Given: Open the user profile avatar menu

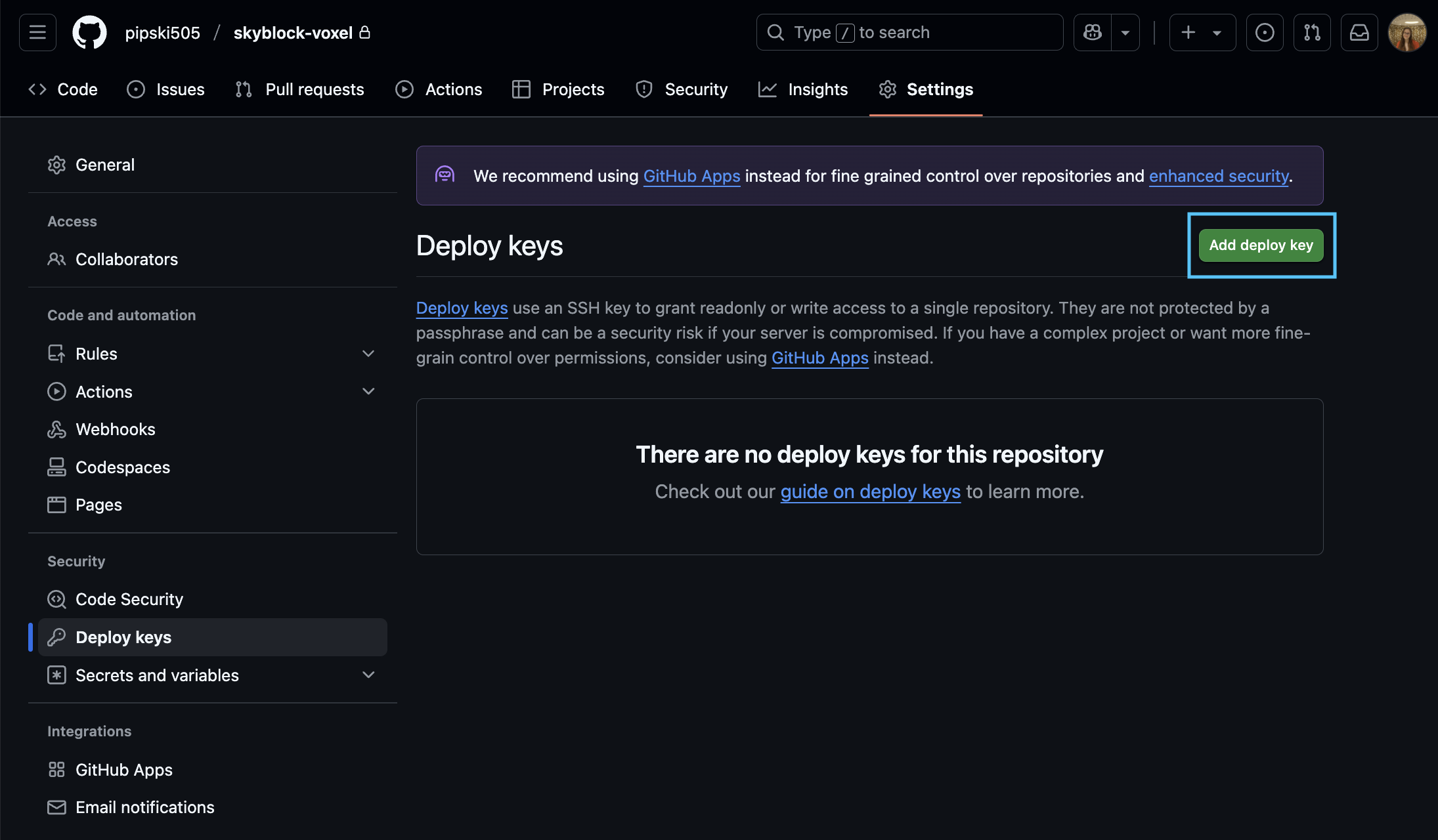Looking at the screenshot, I should pos(1407,32).
